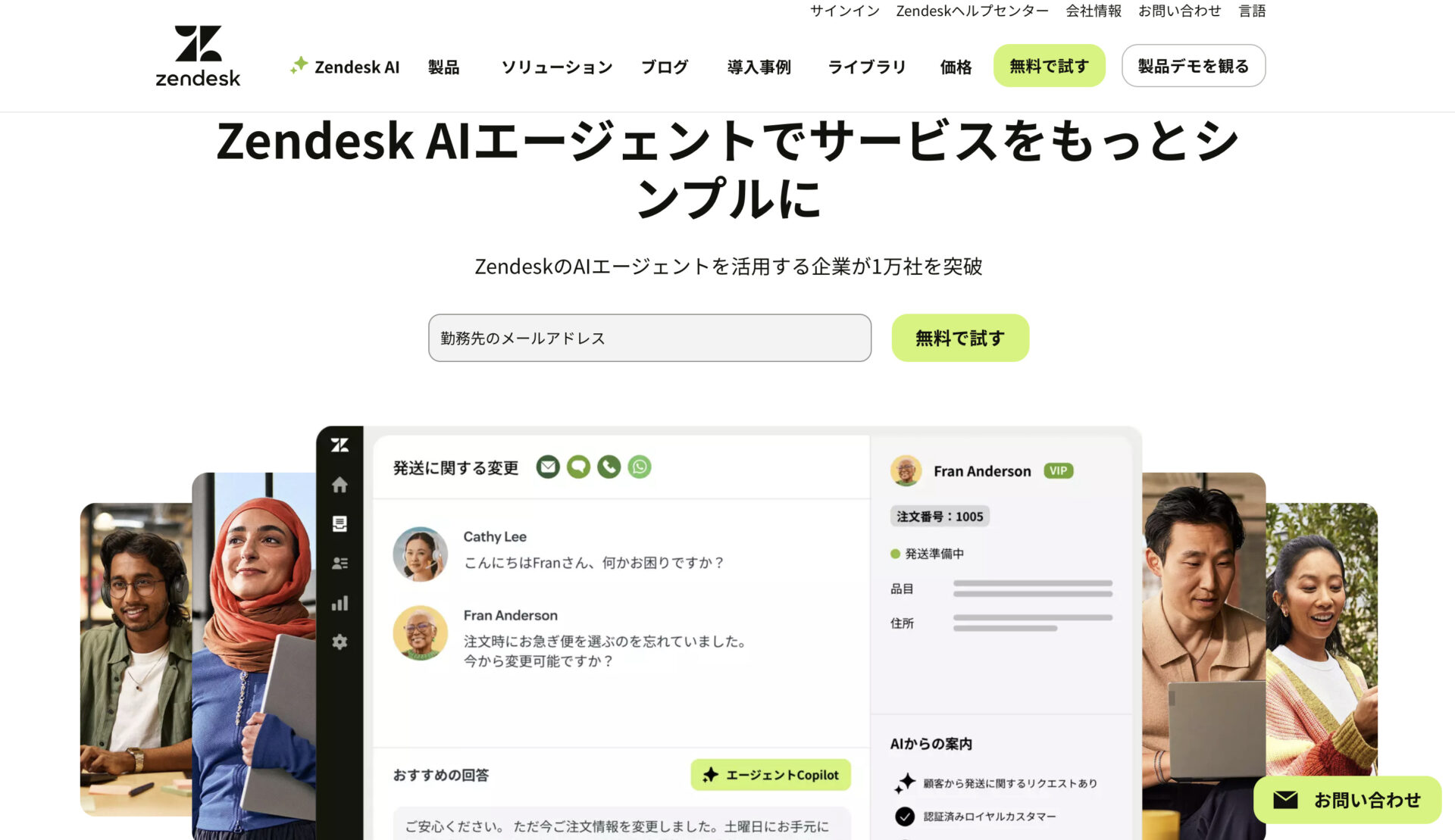
Task: Switch to the ブログ menu item
Action: (x=665, y=67)
